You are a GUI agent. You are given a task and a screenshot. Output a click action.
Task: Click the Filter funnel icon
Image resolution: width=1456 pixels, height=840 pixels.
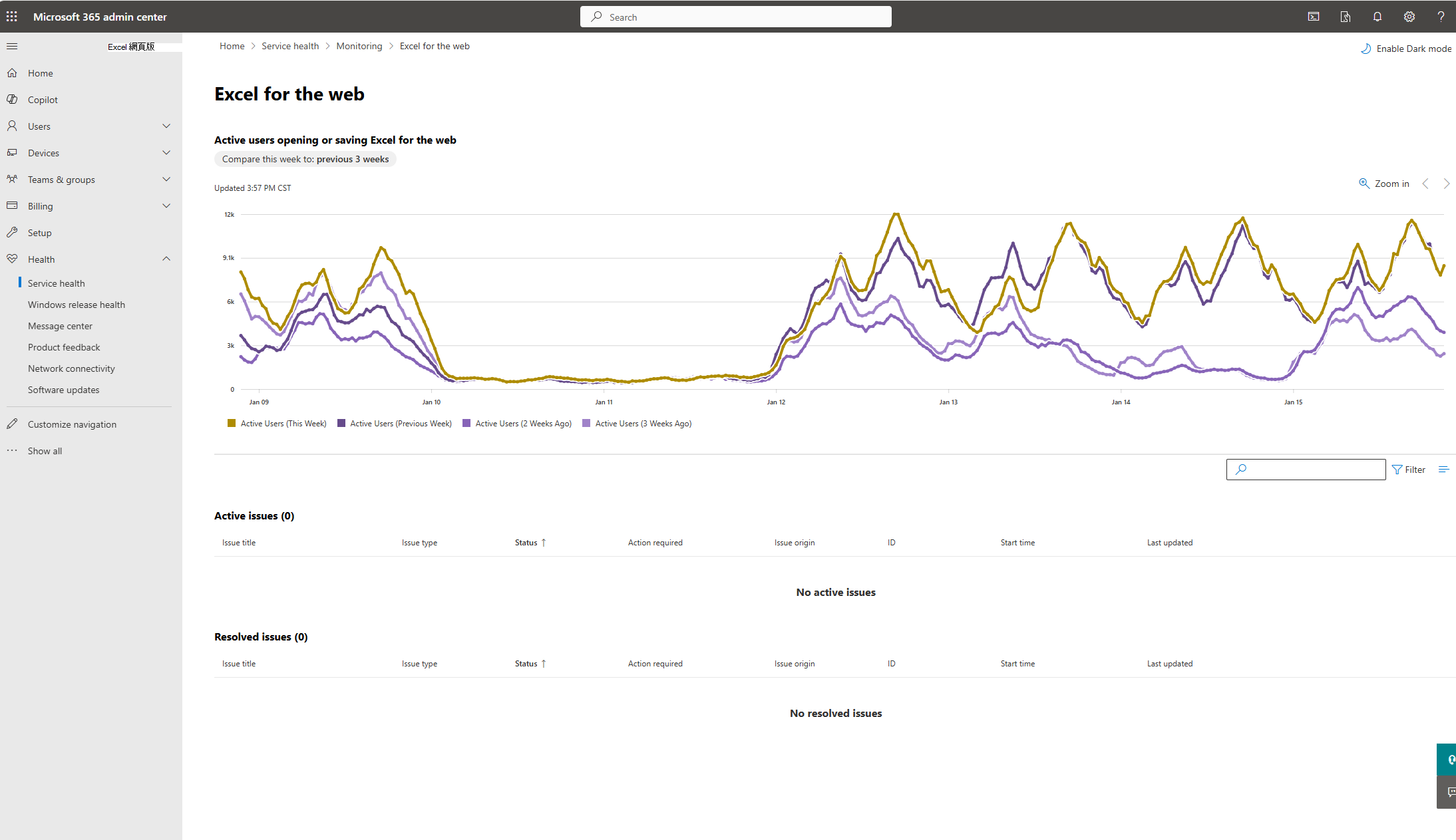pos(1397,470)
